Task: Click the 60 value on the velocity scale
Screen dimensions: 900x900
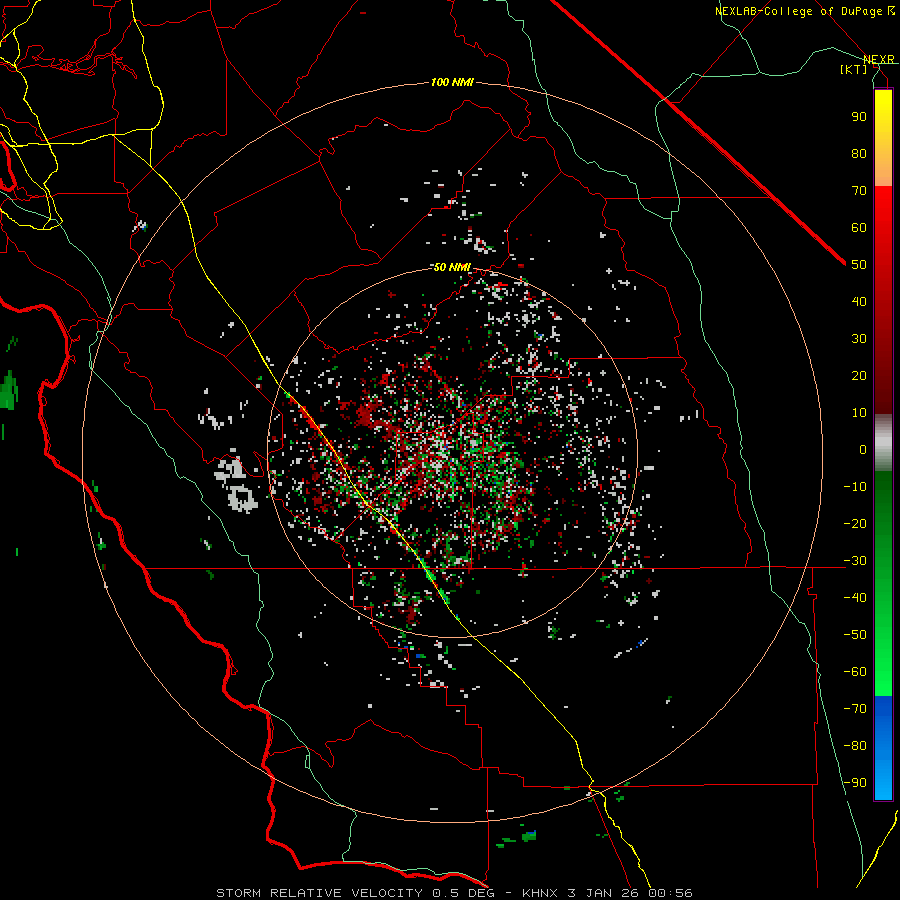Action: click(859, 228)
